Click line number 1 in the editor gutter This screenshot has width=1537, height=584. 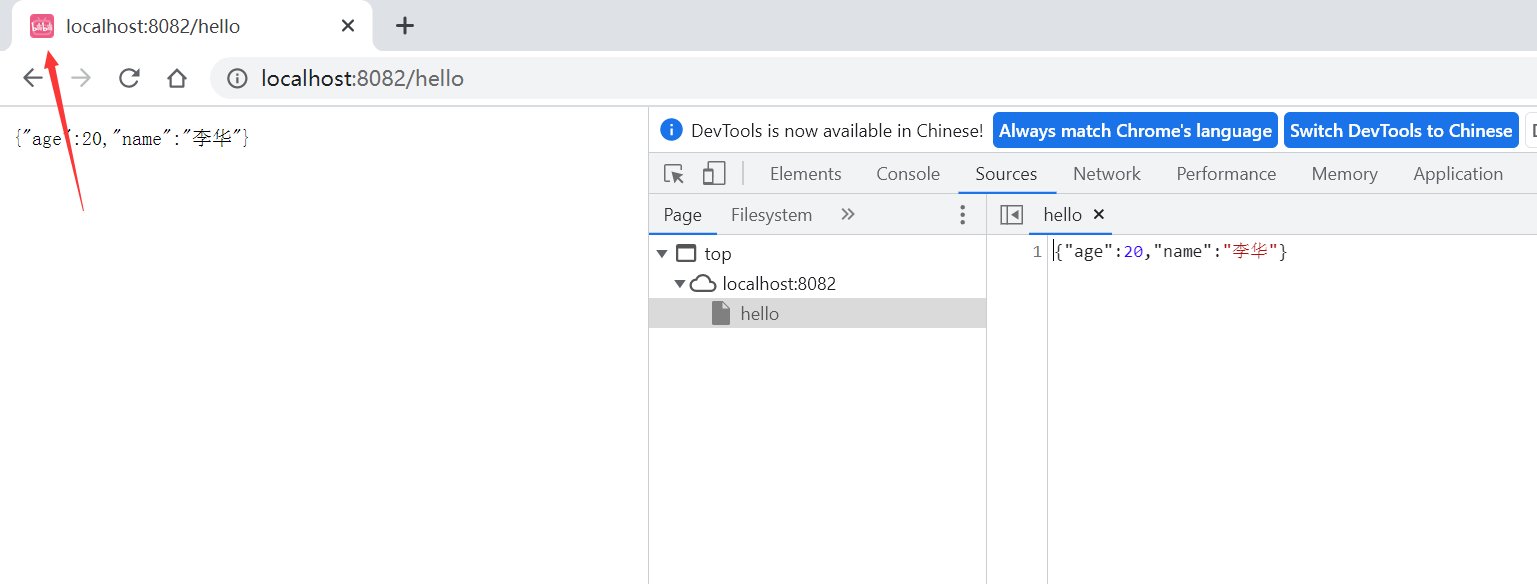tap(1037, 252)
